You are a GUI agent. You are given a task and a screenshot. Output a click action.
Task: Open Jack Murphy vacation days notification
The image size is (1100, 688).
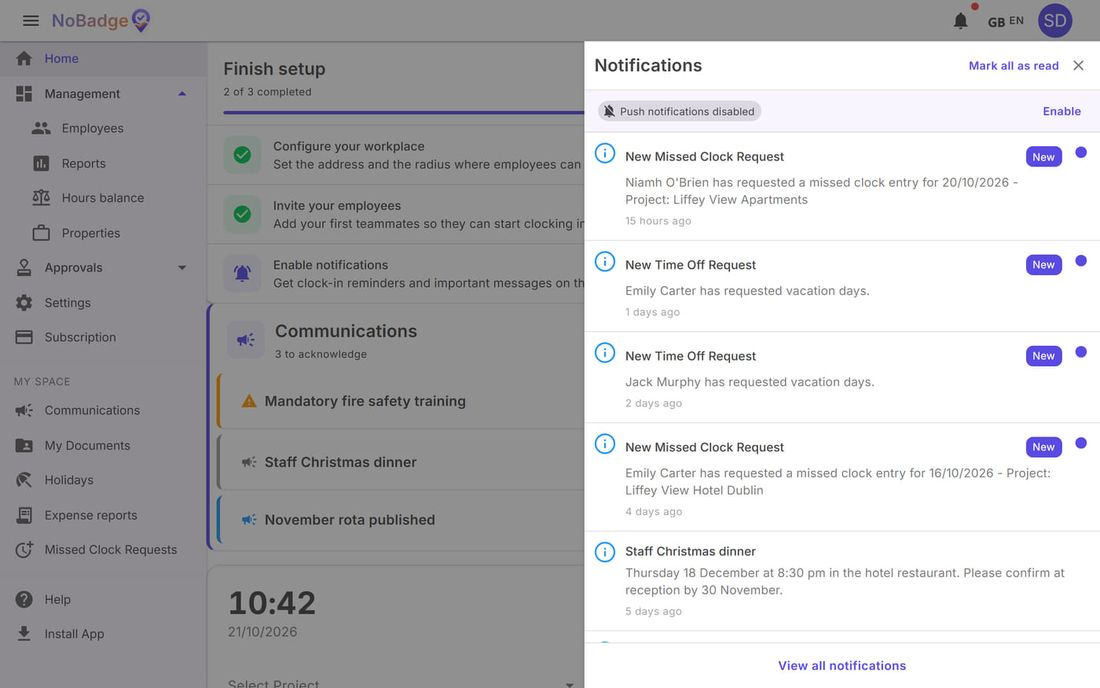[x=842, y=377]
